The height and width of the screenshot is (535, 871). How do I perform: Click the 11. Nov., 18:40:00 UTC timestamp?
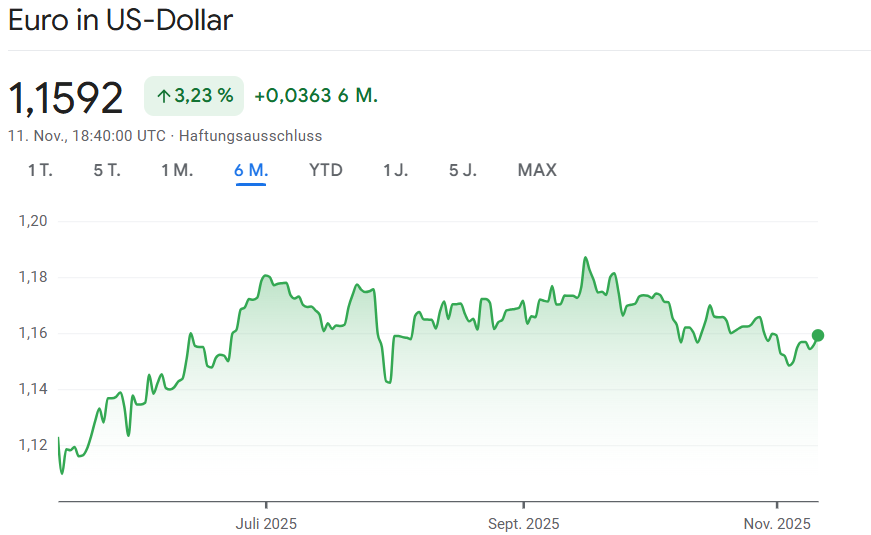pos(87,136)
